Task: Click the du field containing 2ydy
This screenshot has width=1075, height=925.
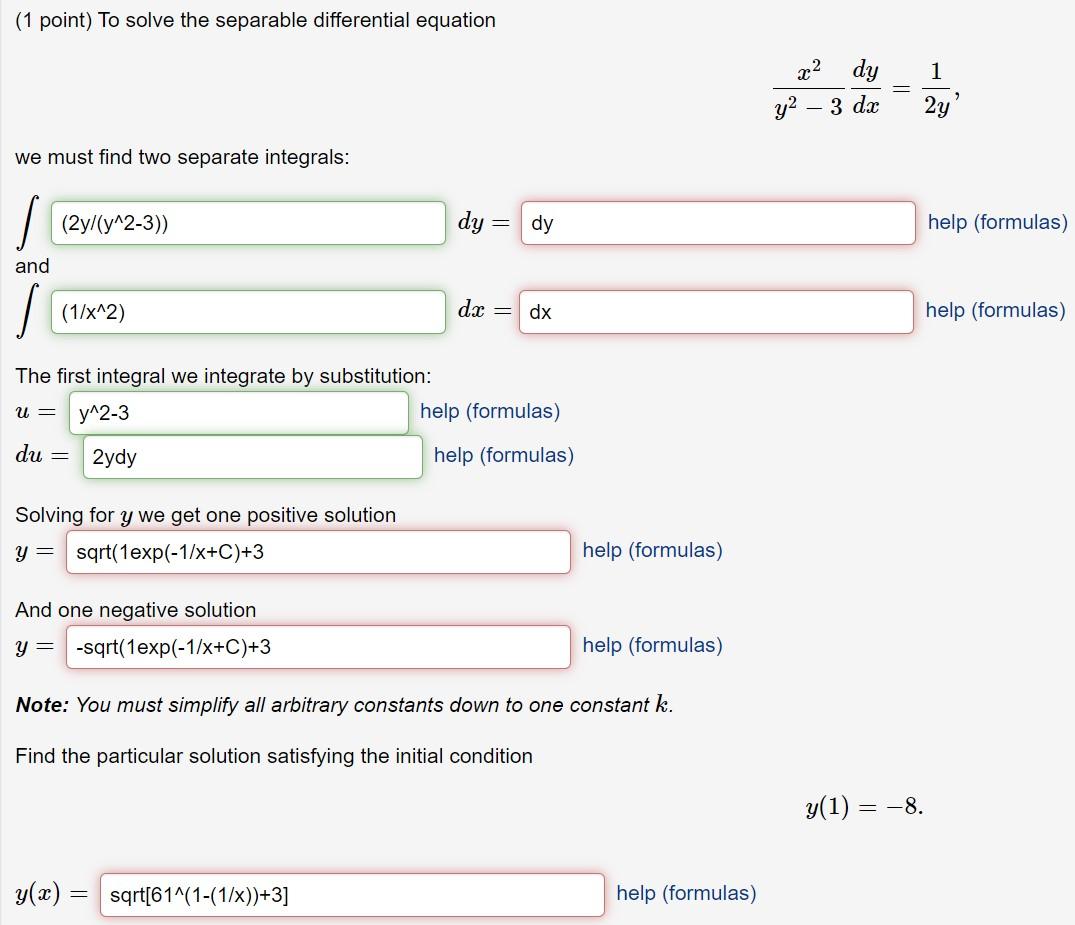Action: (x=250, y=456)
